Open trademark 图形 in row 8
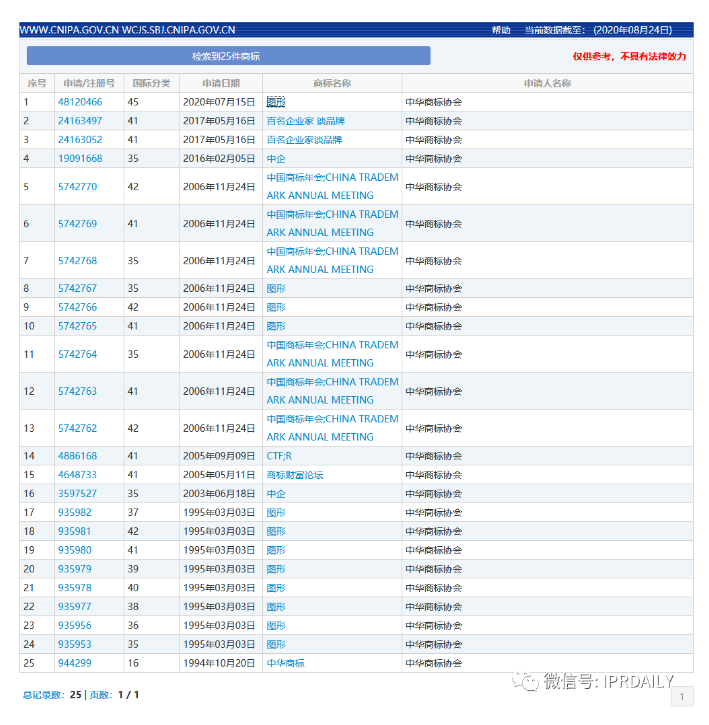The width and height of the screenshot is (709, 725). [276, 289]
